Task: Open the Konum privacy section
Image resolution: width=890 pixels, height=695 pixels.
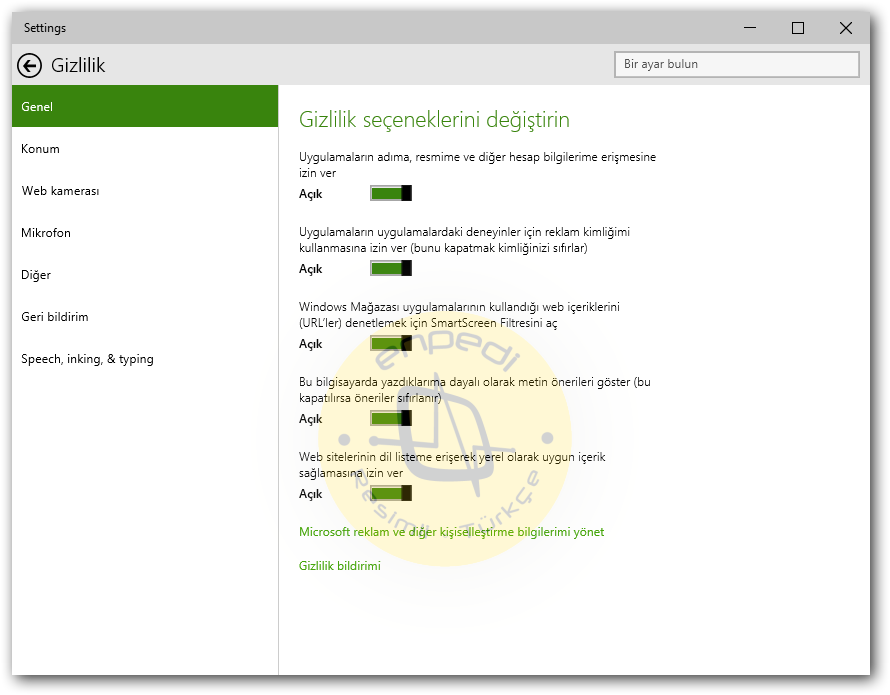Action: (145, 149)
